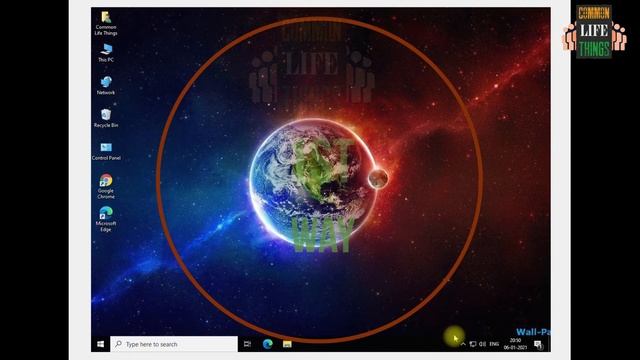Open Task View on the taskbar
Viewport: 640px width, 360px height.
point(247,344)
